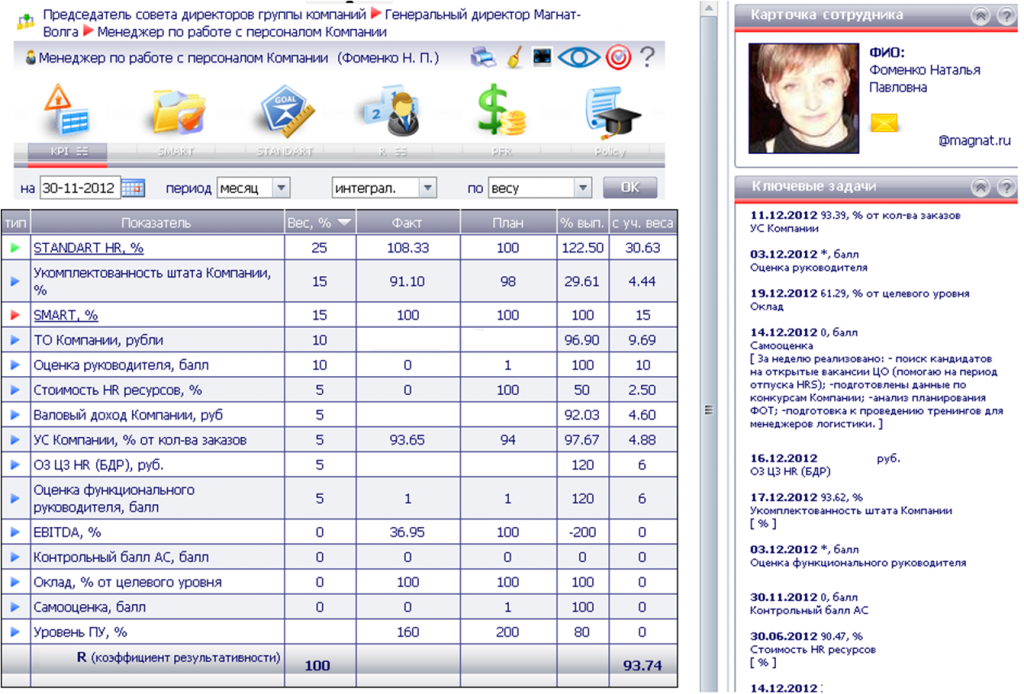
Task: Expand the ТО Компании, рубли row arrow
Action: [x=15, y=340]
